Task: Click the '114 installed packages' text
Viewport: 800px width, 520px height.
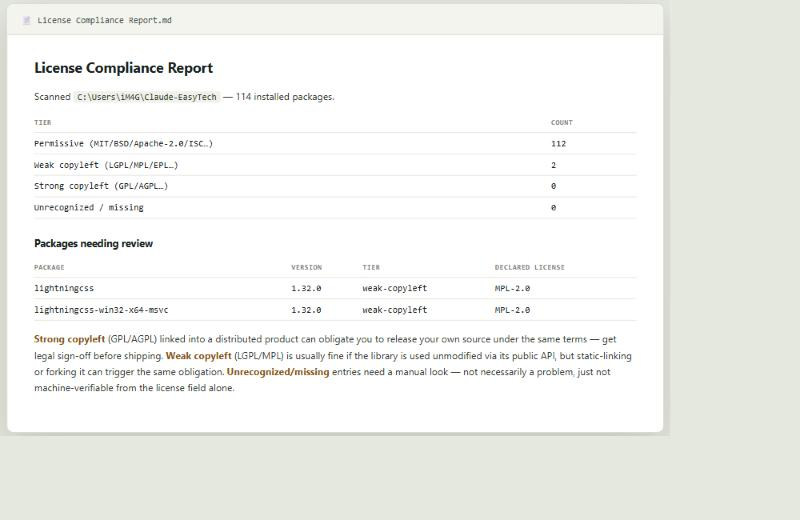Action: [x=285, y=97]
